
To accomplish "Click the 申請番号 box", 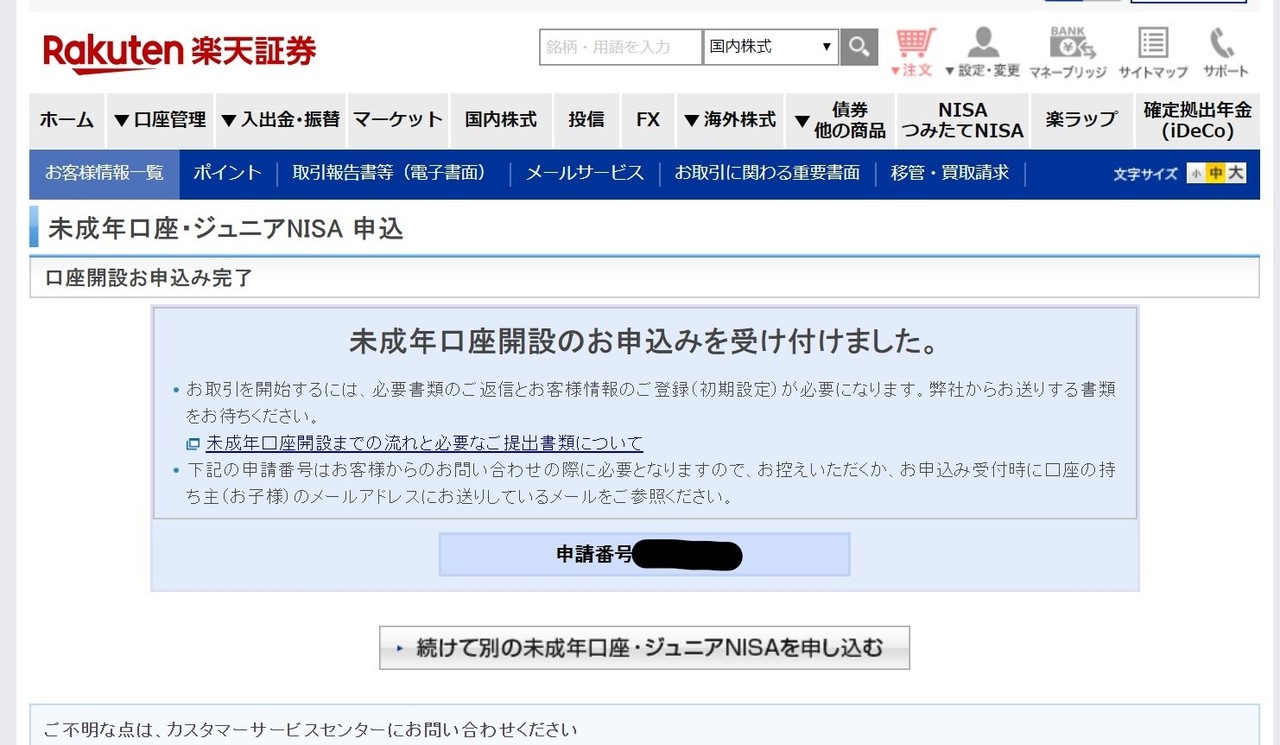I will click(644, 554).
